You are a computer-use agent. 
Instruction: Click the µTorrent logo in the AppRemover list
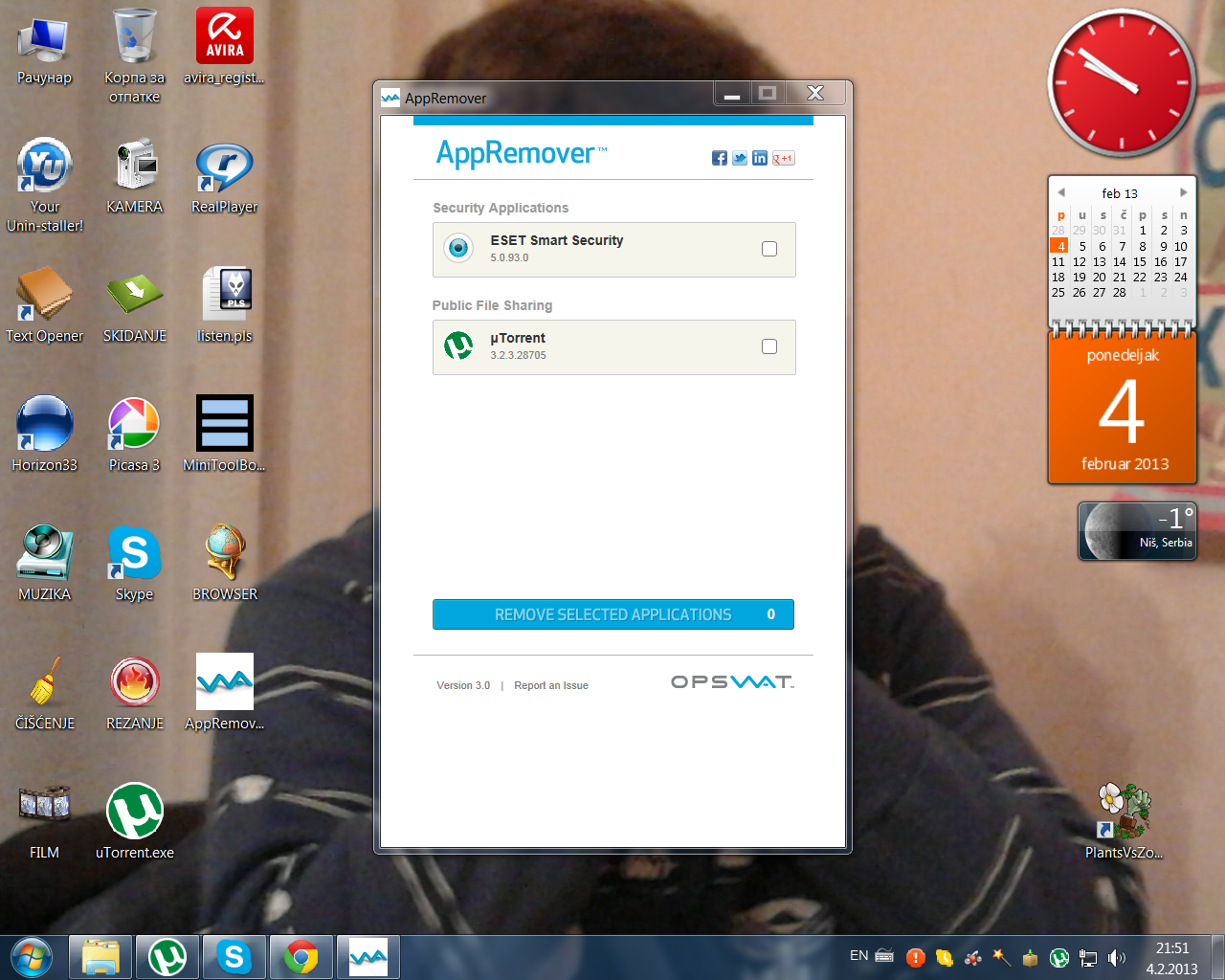coord(458,345)
